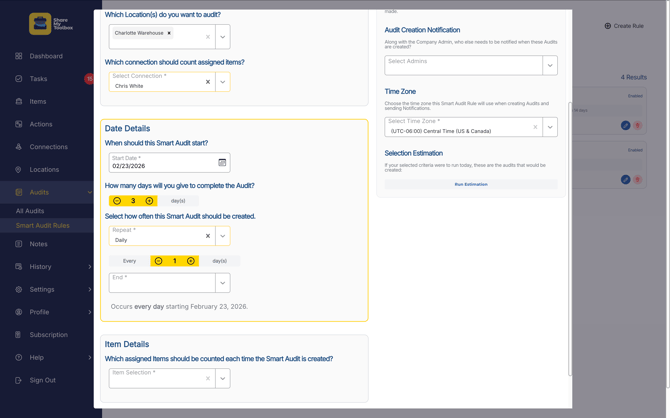Clear the Chris White connection selection
Image resolution: width=670 pixels, height=418 pixels.
point(208,82)
